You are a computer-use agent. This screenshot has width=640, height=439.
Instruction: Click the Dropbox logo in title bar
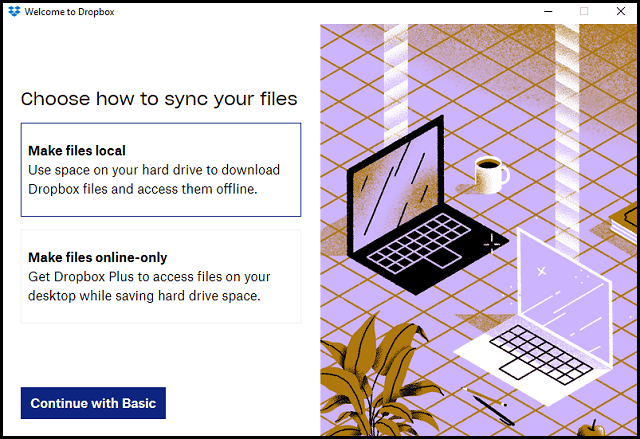pos(14,11)
